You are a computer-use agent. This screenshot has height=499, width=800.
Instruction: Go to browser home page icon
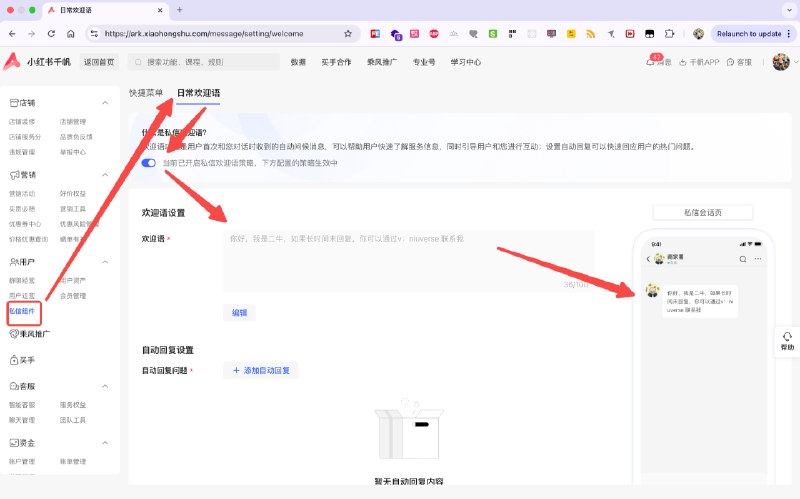click(71, 34)
